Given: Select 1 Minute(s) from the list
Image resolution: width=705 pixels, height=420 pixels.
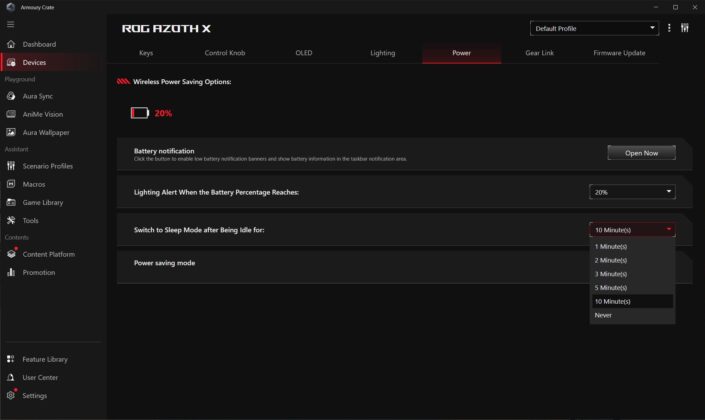Looking at the screenshot, I should [x=632, y=246].
